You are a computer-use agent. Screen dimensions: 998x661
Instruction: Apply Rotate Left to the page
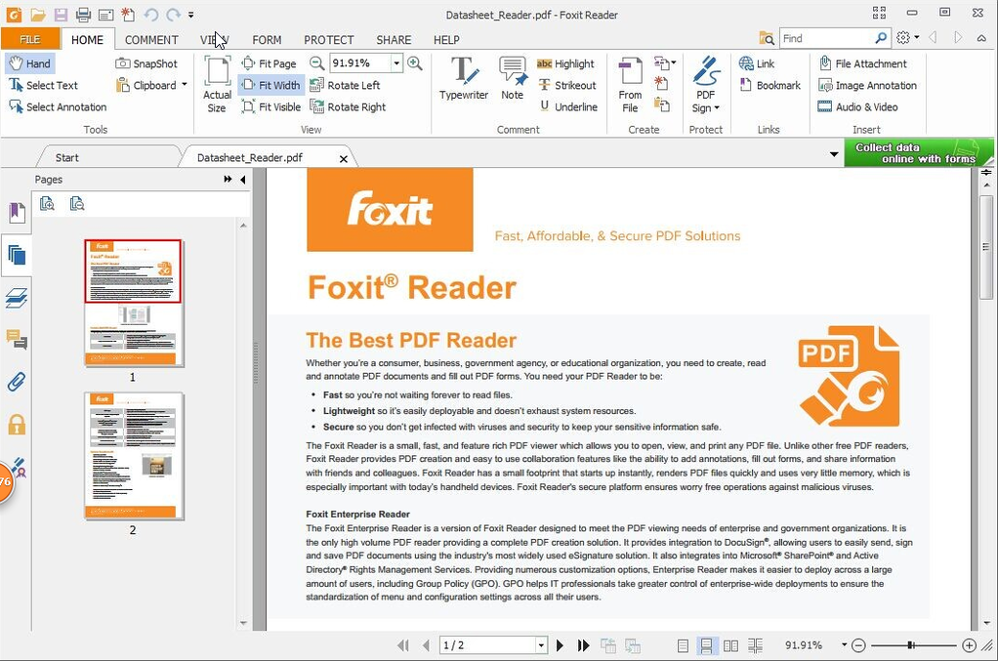point(356,85)
